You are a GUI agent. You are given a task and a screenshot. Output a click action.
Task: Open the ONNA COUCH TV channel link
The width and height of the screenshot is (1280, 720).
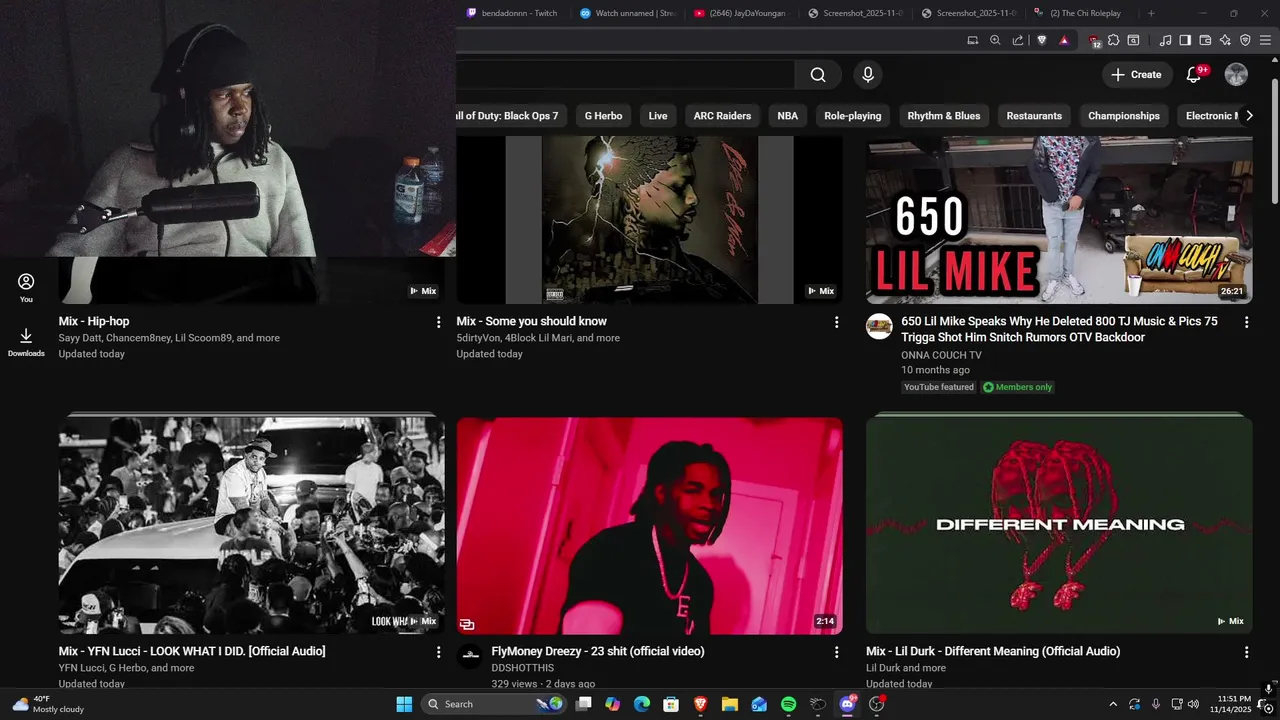pos(941,355)
